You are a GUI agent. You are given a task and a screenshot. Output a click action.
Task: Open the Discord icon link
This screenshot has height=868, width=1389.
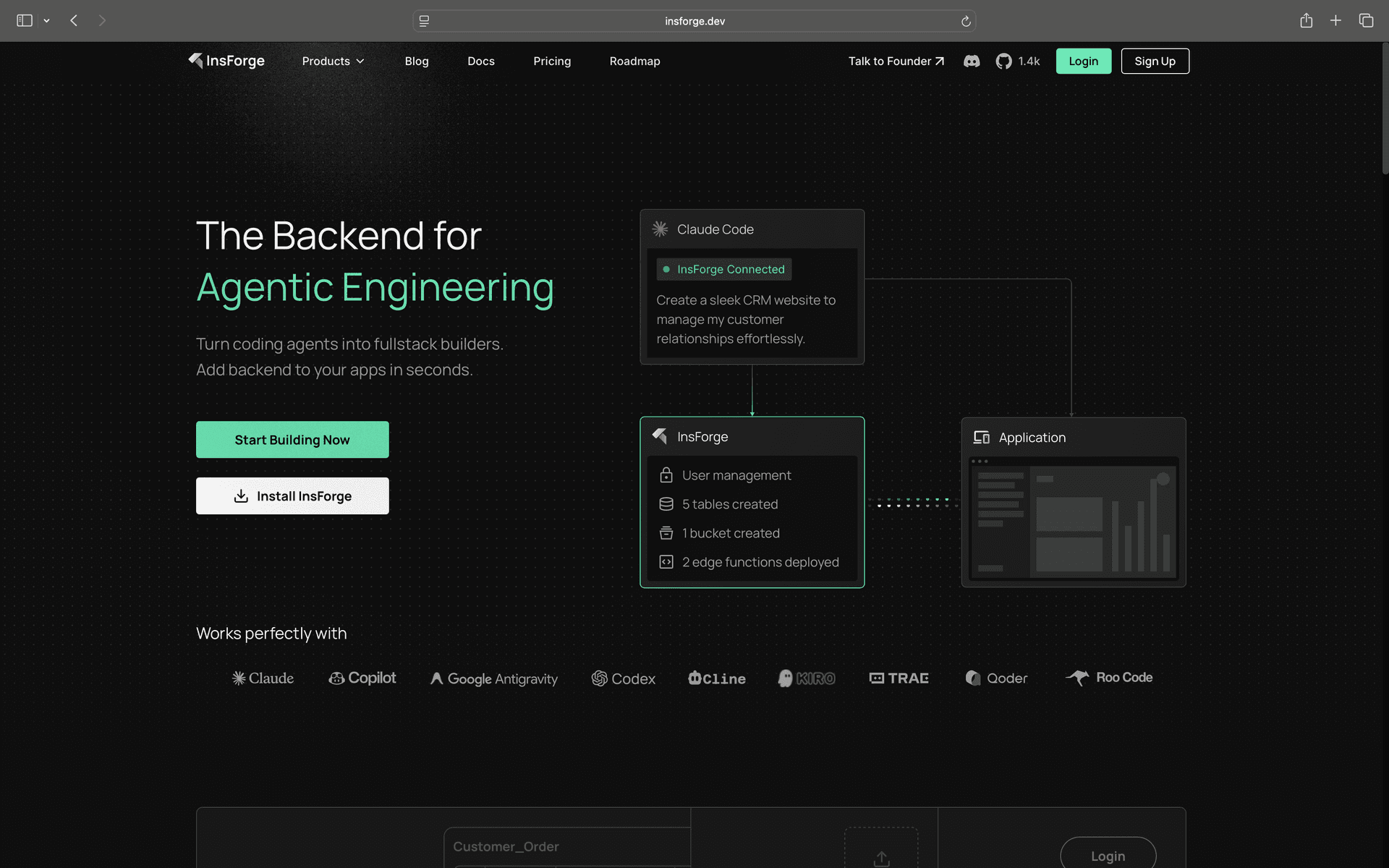tap(972, 61)
